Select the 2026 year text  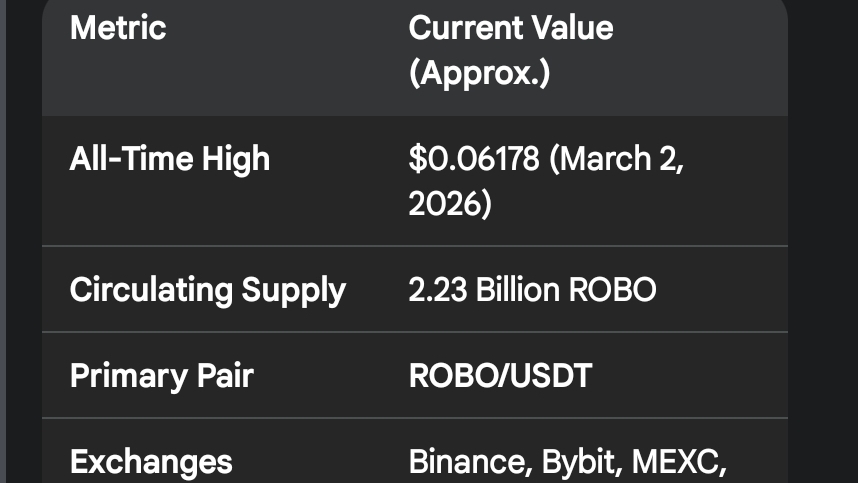pyautogui.click(x=448, y=204)
